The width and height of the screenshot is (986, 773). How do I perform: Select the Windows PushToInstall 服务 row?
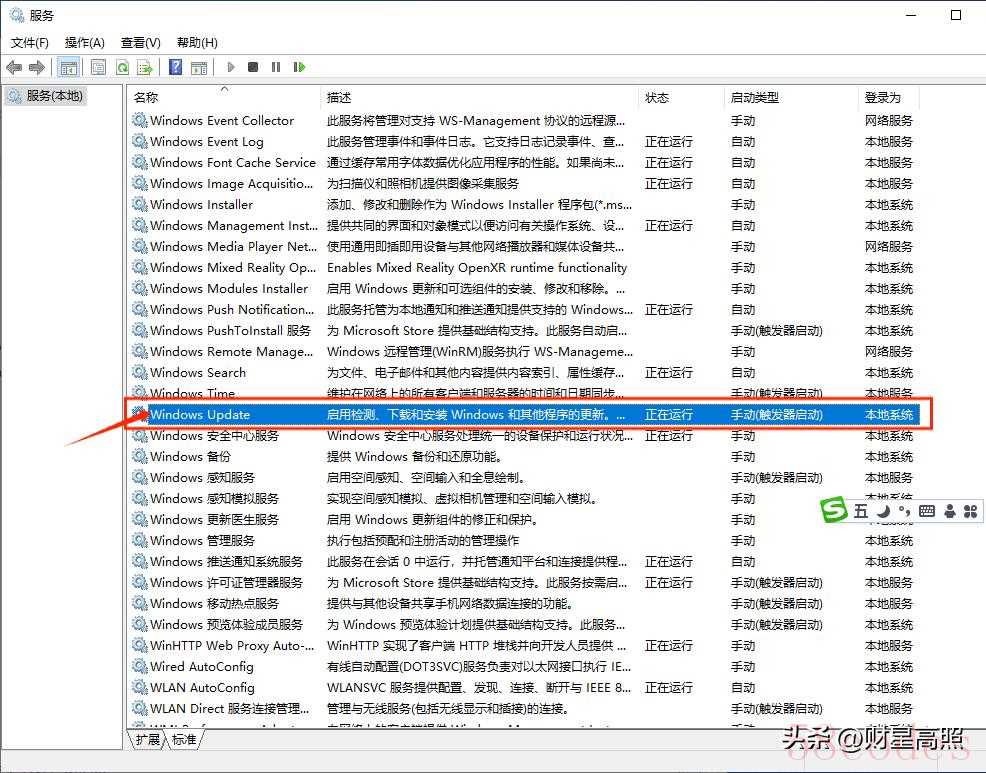[526, 330]
